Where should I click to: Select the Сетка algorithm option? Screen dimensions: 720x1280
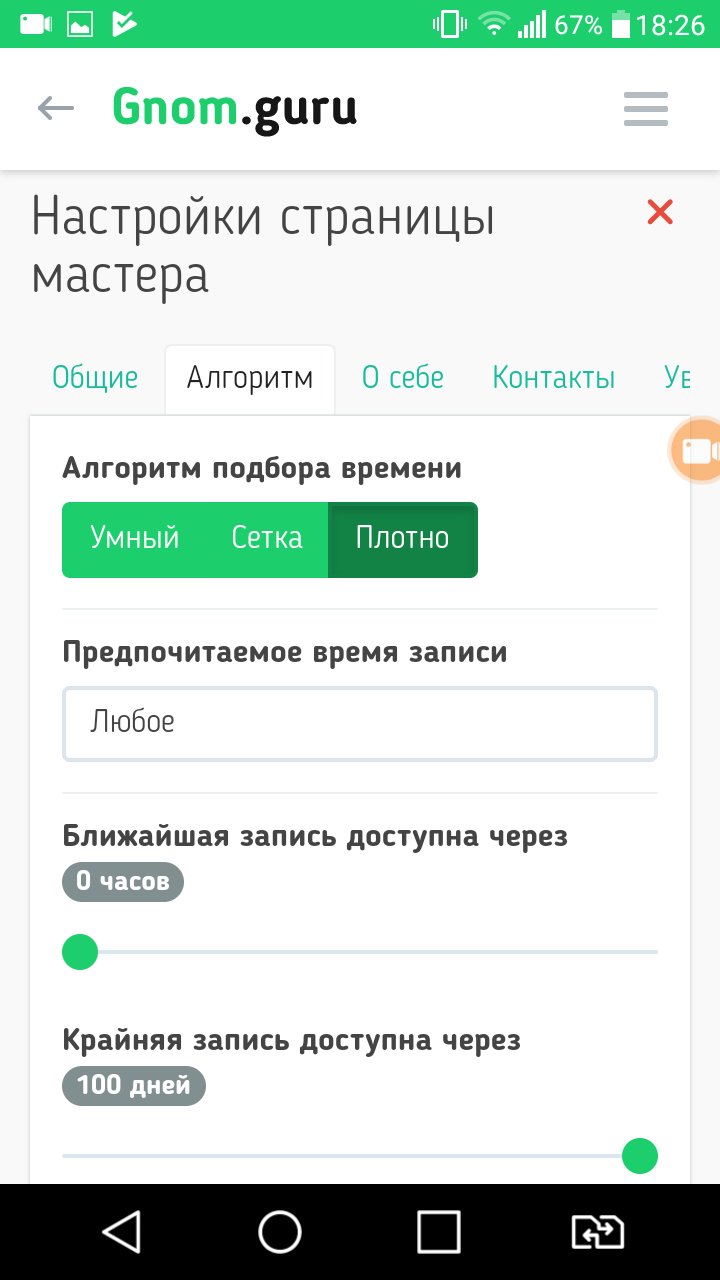click(x=267, y=539)
